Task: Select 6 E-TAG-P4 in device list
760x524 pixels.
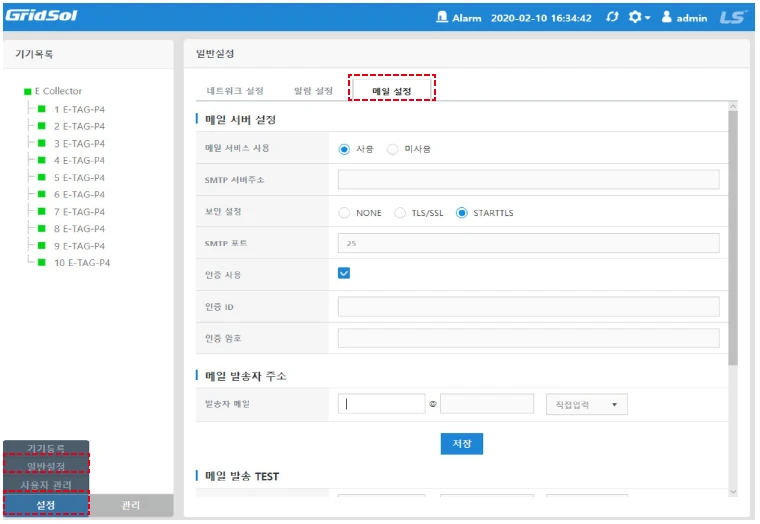Action: coord(79,194)
